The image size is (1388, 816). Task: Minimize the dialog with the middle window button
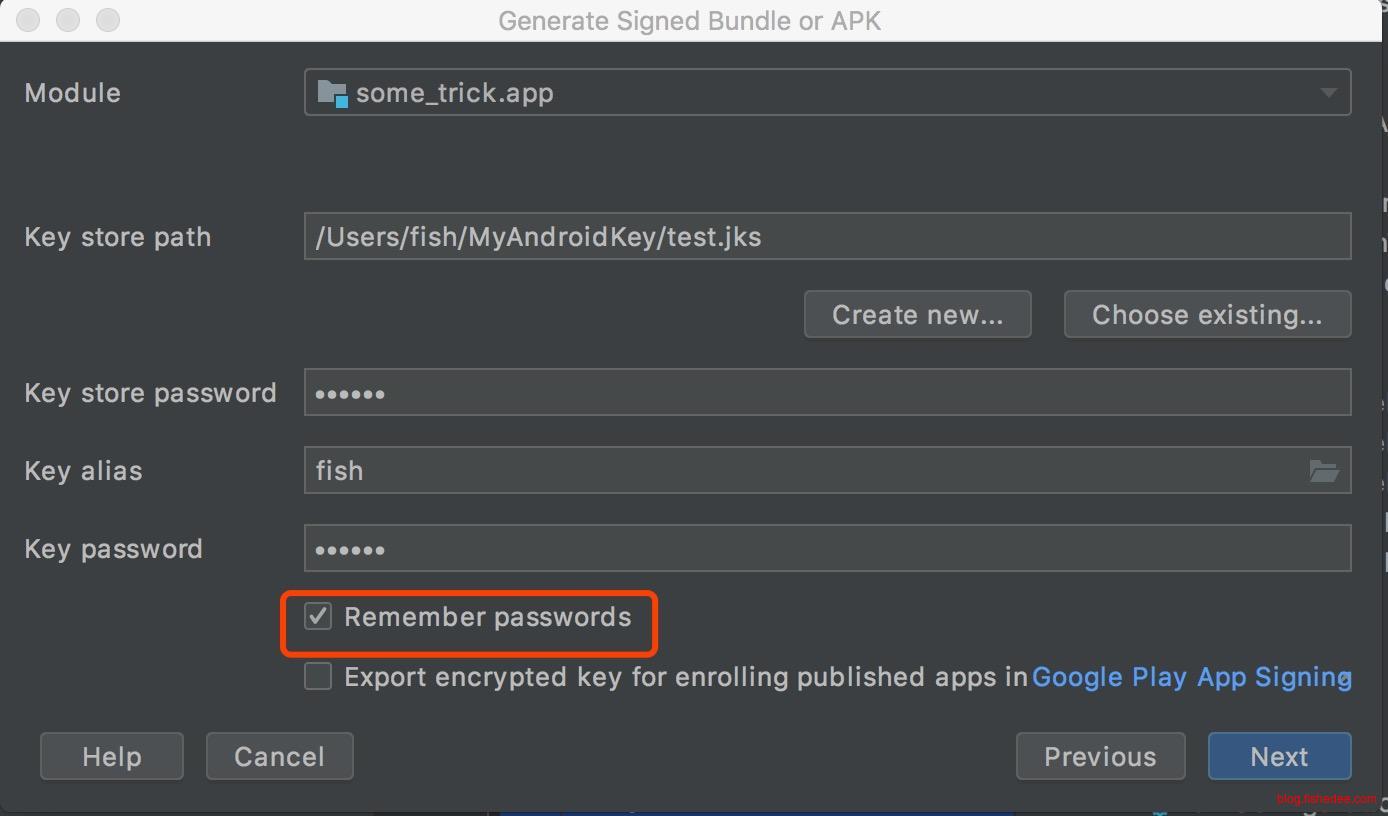pyautogui.click(x=68, y=20)
